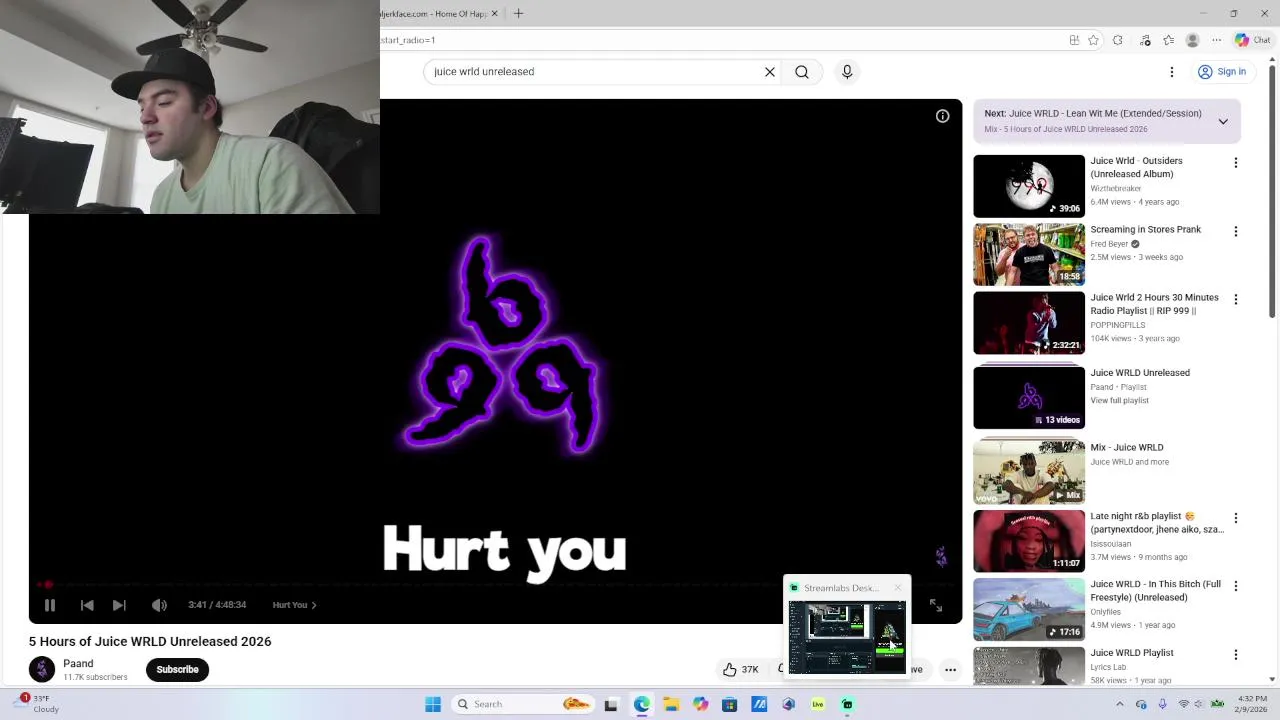The image size is (1280, 720).
Task: Open options for 2 Hours 30 Minutes Radio Playlist
Action: coord(1236,299)
